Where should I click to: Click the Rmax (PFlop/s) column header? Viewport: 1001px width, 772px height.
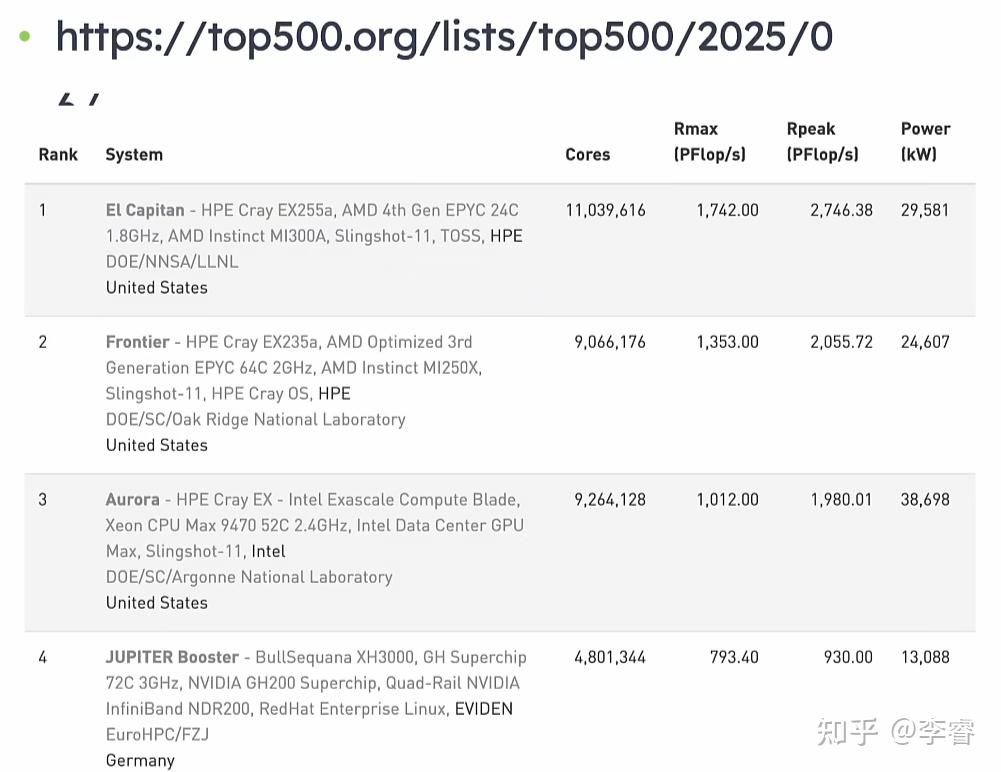point(709,141)
